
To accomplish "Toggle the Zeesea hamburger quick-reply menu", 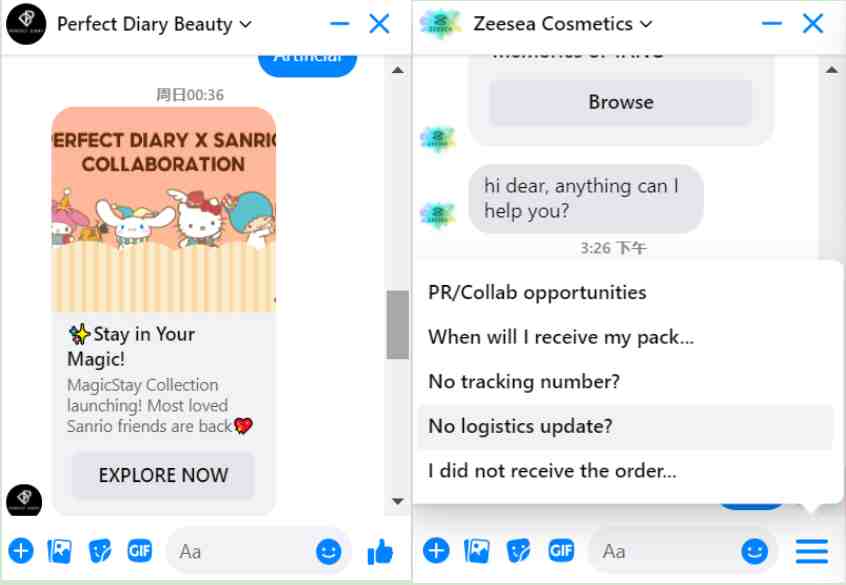I will coord(811,551).
